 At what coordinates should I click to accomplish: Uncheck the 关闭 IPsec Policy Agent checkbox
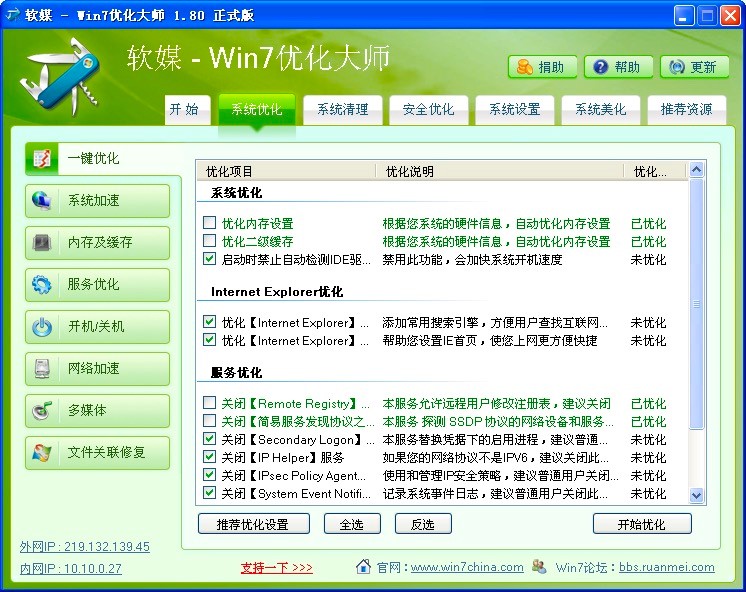coord(209,474)
